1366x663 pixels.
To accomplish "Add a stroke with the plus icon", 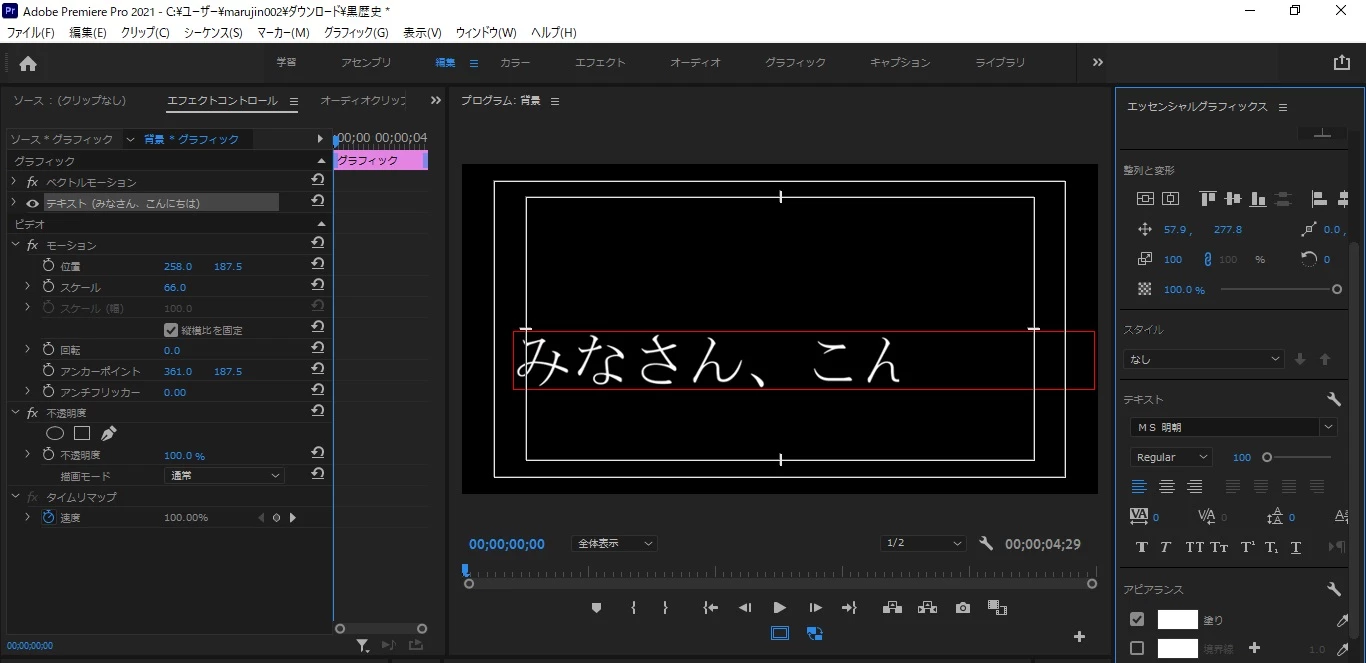I will pos(1254,648).
